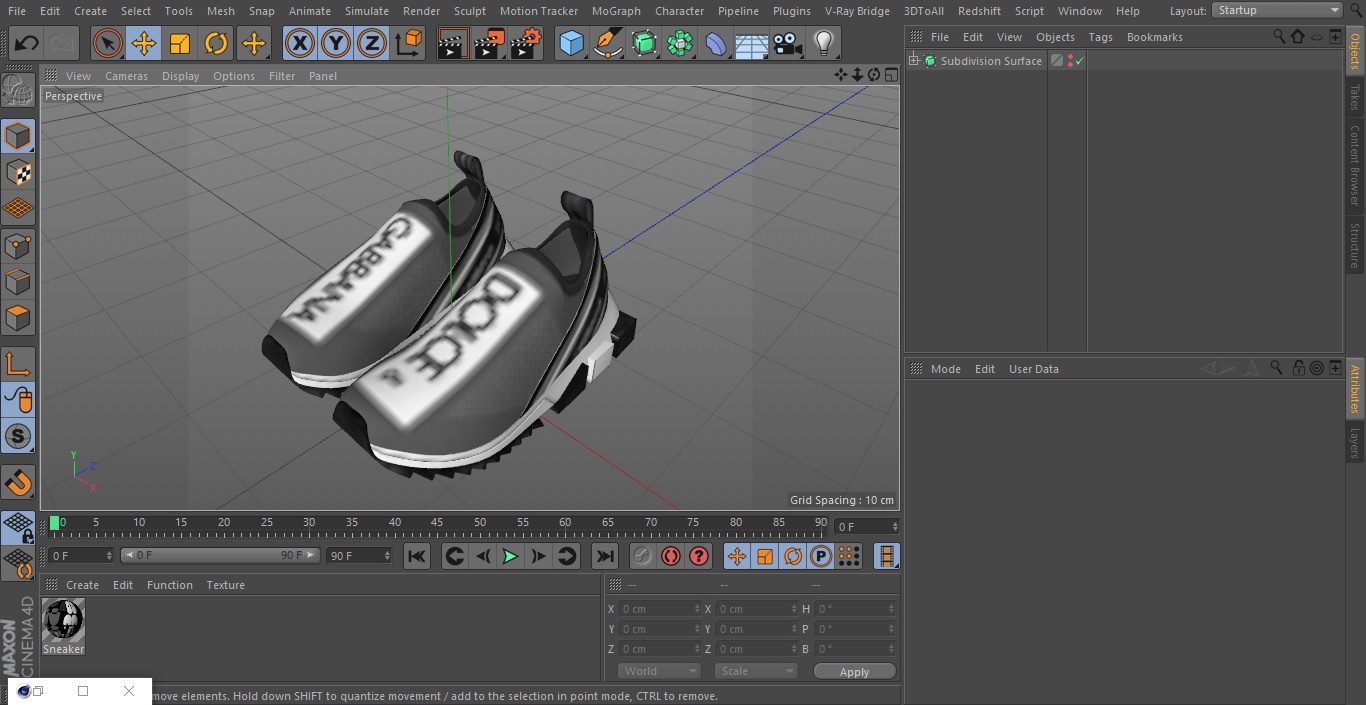Screen dimensions: 1366x705
Task: Switch to the Takes side tab
Action: (x=1355, y=97)
